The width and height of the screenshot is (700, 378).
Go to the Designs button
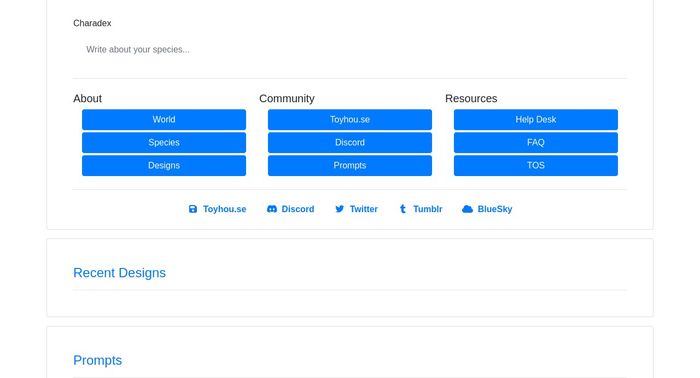click(164, 166)
